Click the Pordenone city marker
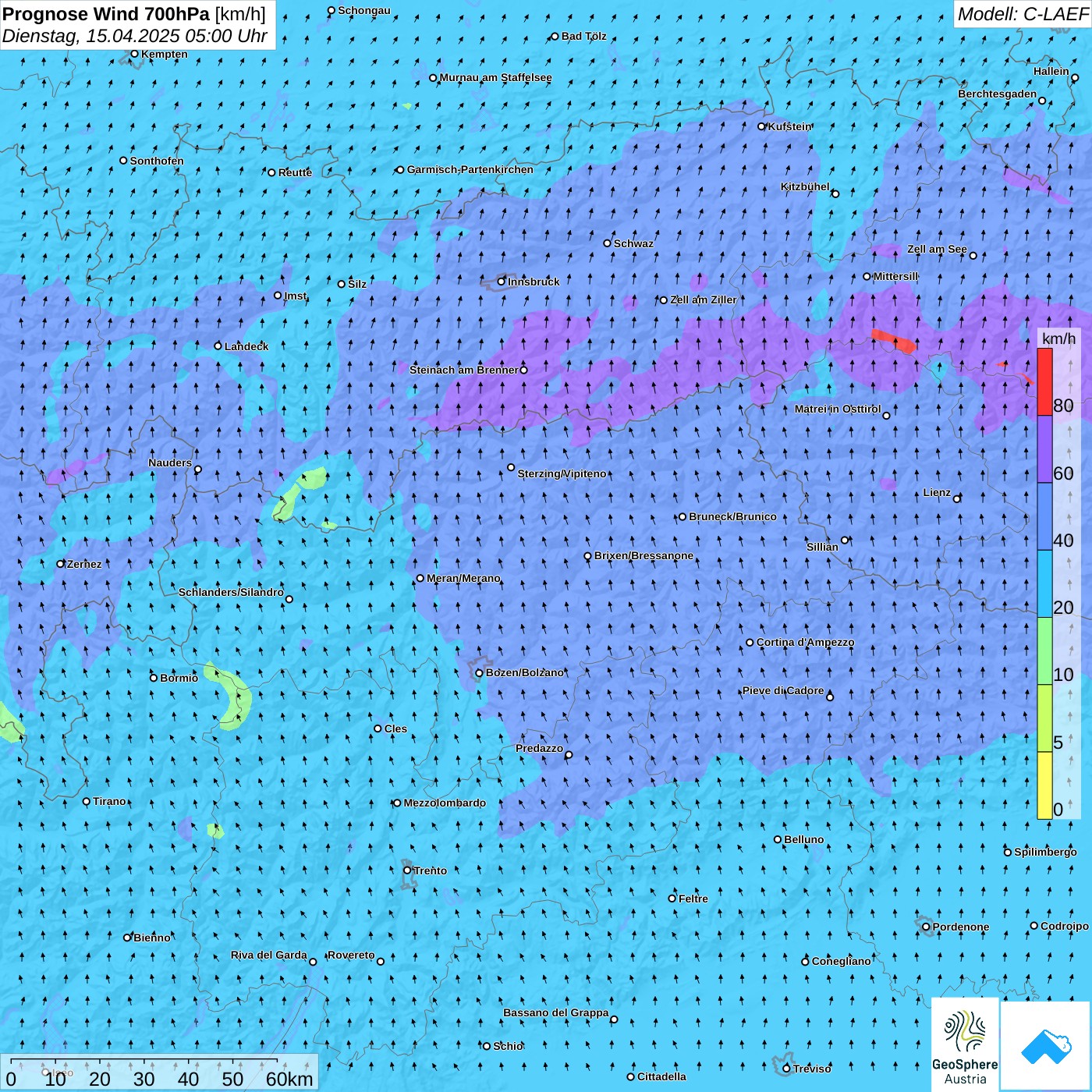 click(x=926, y=927)
